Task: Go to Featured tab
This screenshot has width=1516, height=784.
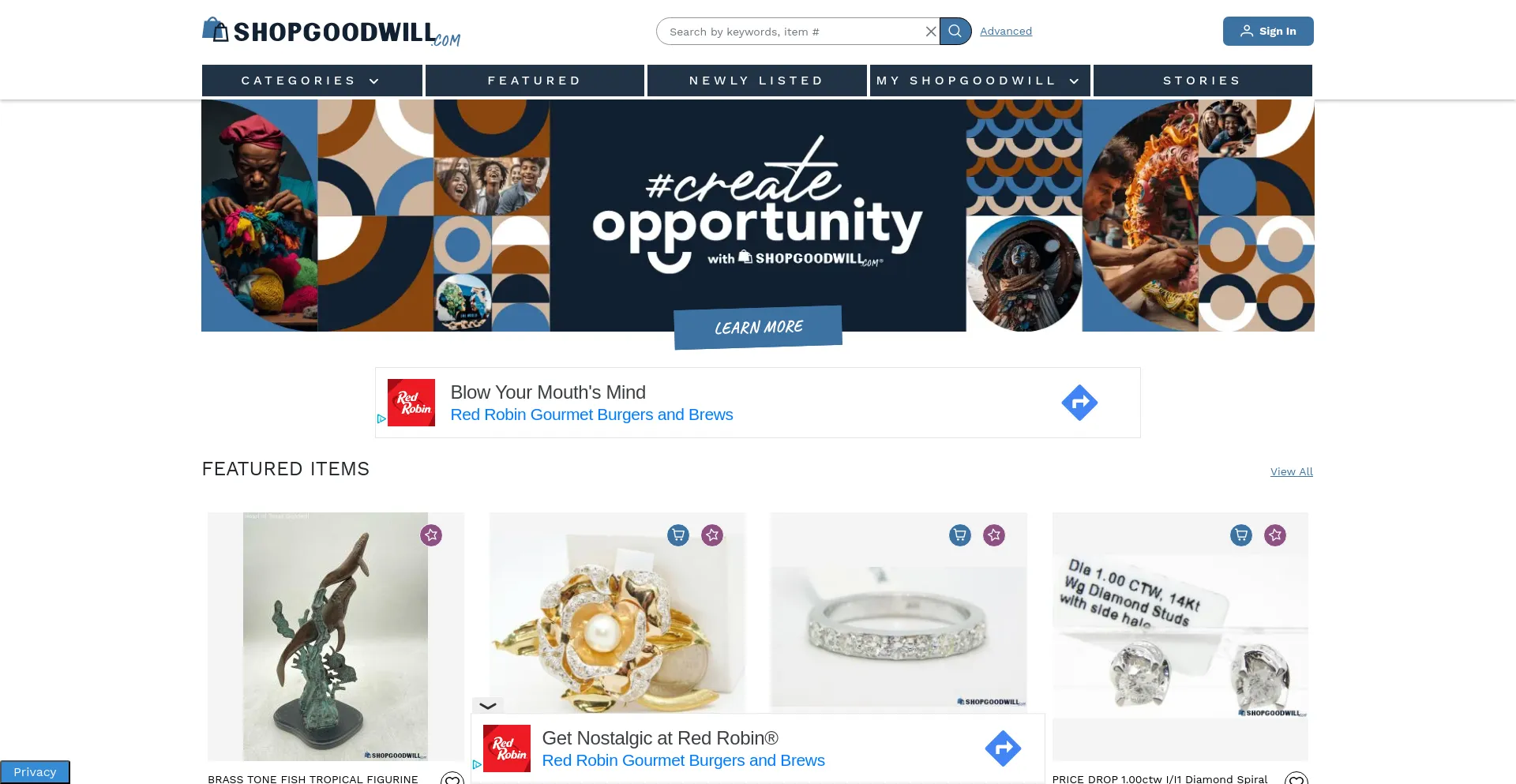Action: [x=535, y=81]
